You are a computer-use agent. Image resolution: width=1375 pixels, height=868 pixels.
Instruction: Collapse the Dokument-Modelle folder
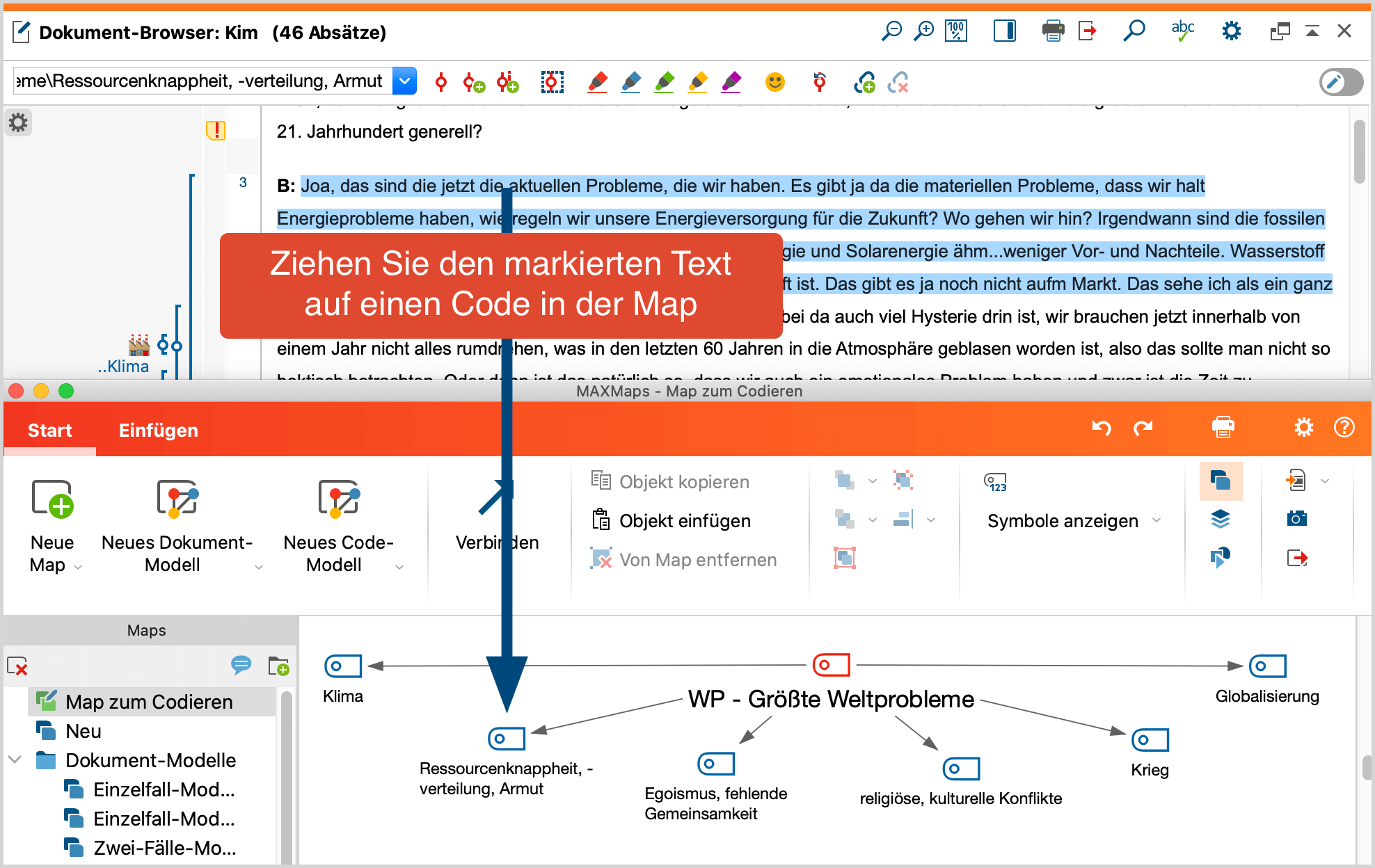coord(15,760)
